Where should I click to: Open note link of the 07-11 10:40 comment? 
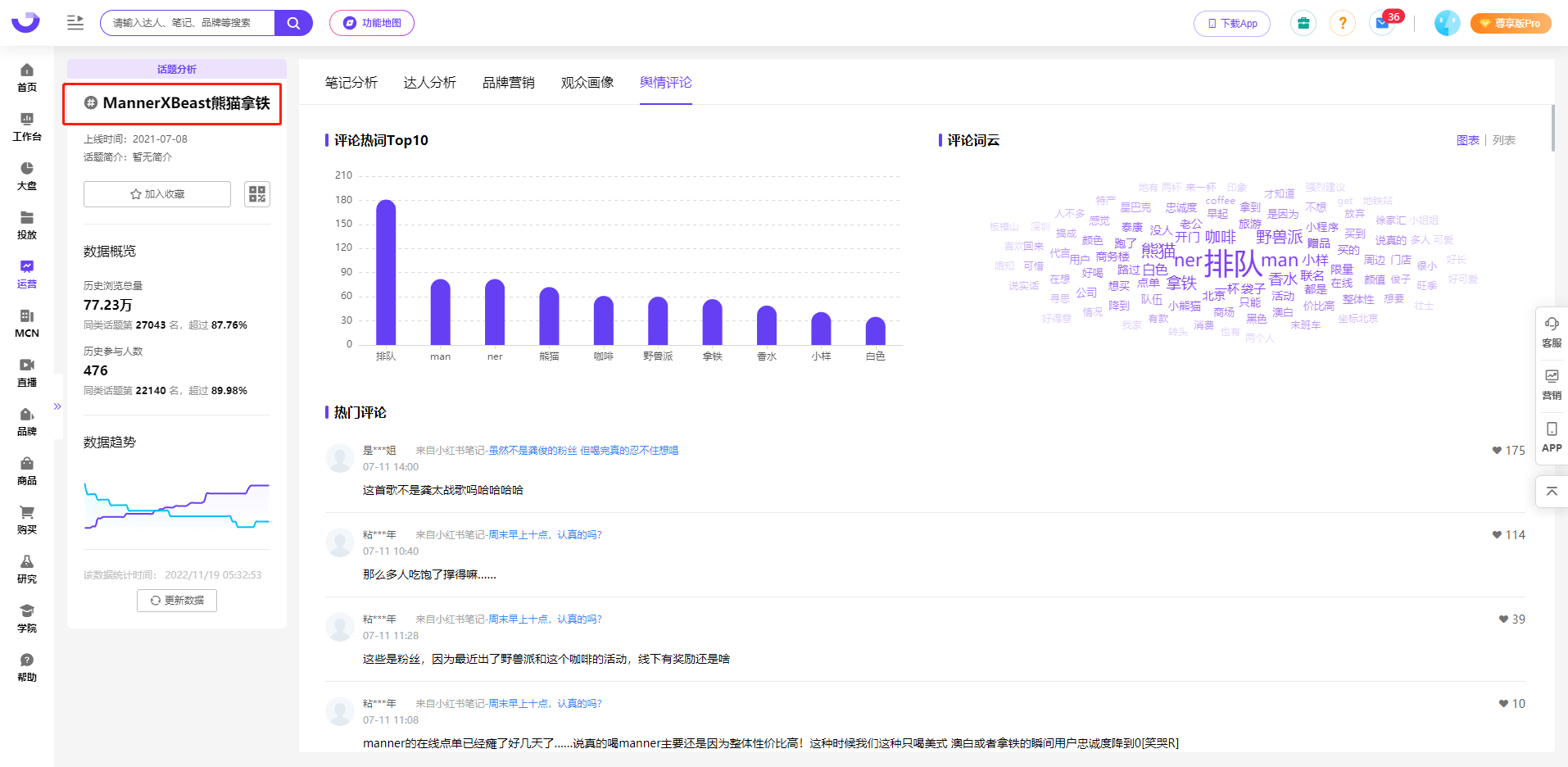click(545, 534)
